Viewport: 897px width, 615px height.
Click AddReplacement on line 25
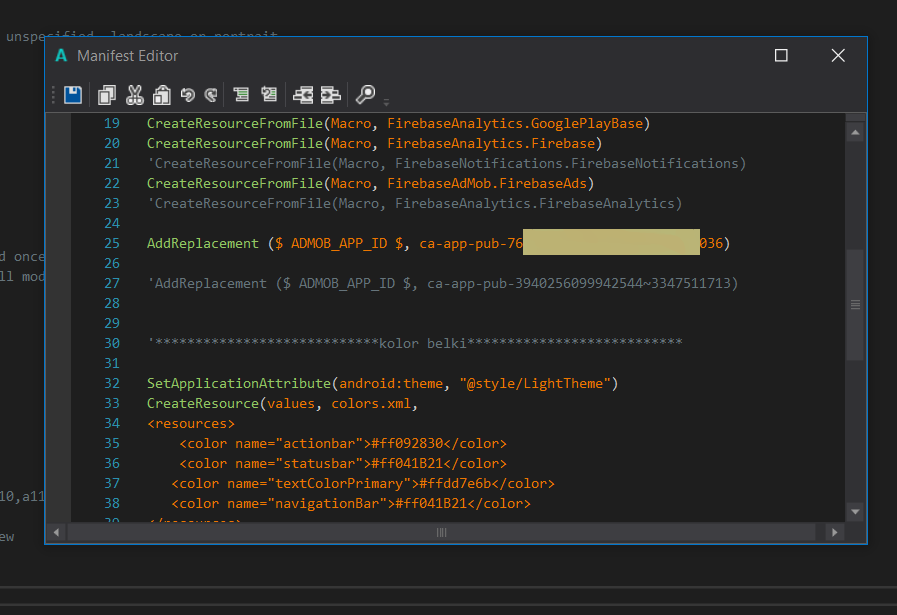click(203, 244)
